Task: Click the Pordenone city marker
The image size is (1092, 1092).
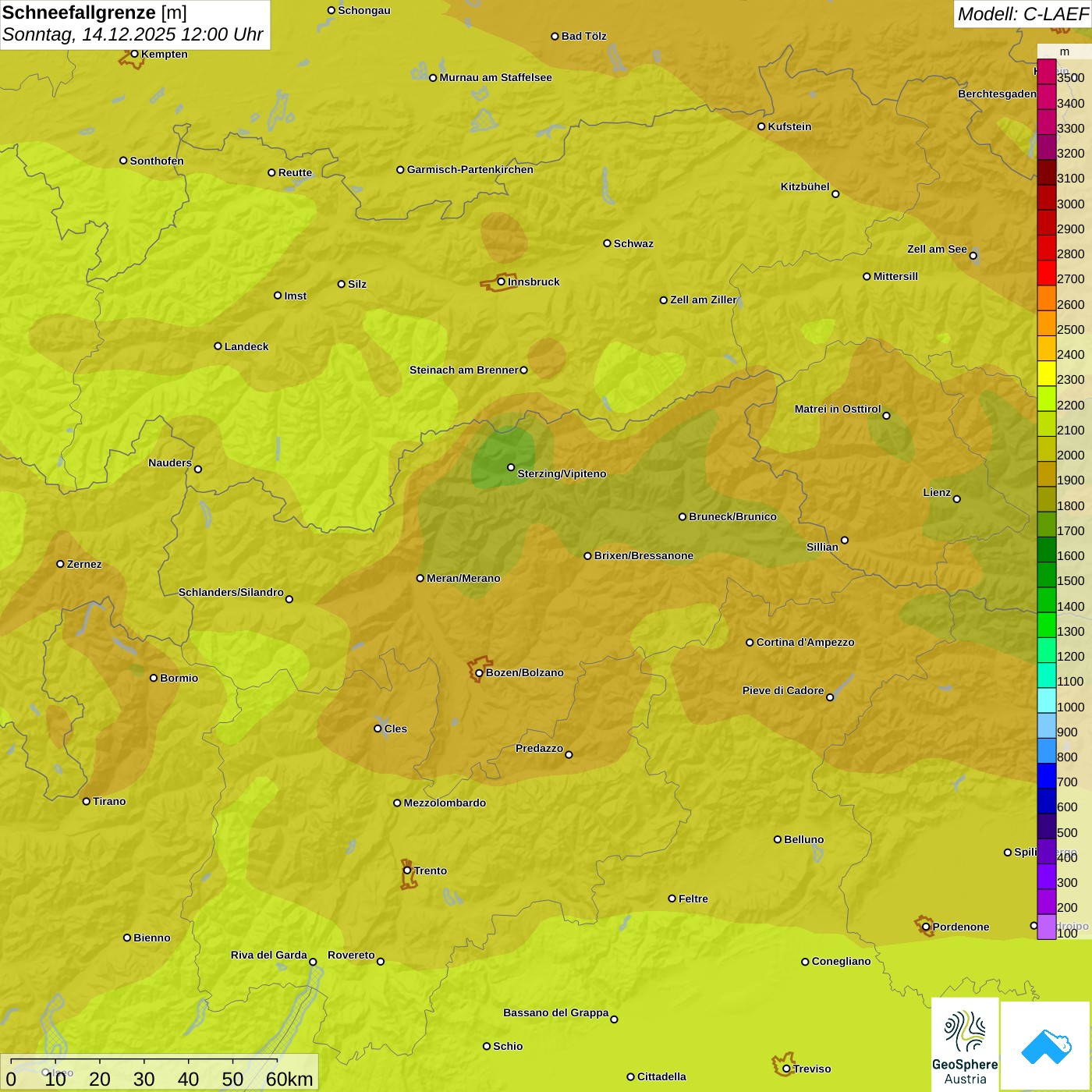Action: point(926,927)
